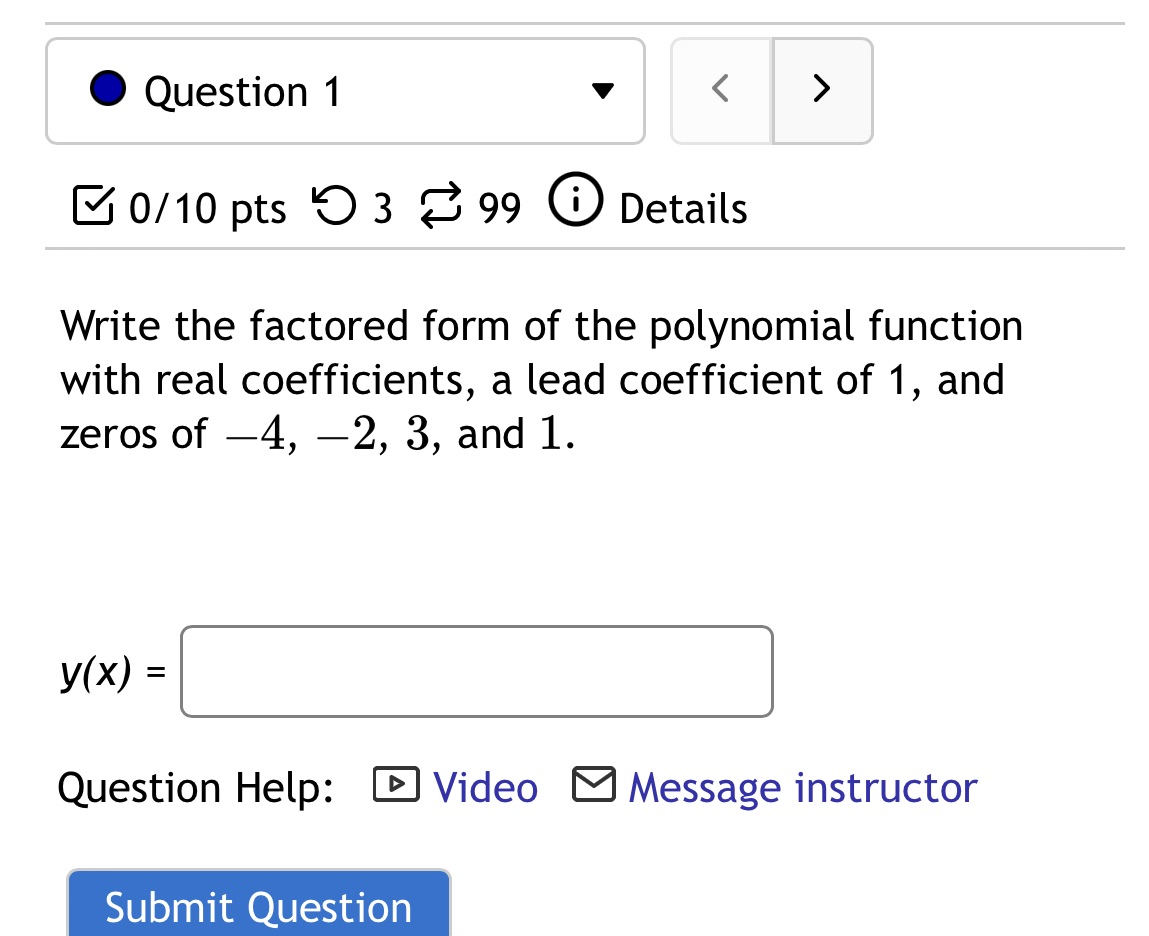Open the Details view for this question
Screen dimensions: 1149x936
682,208
